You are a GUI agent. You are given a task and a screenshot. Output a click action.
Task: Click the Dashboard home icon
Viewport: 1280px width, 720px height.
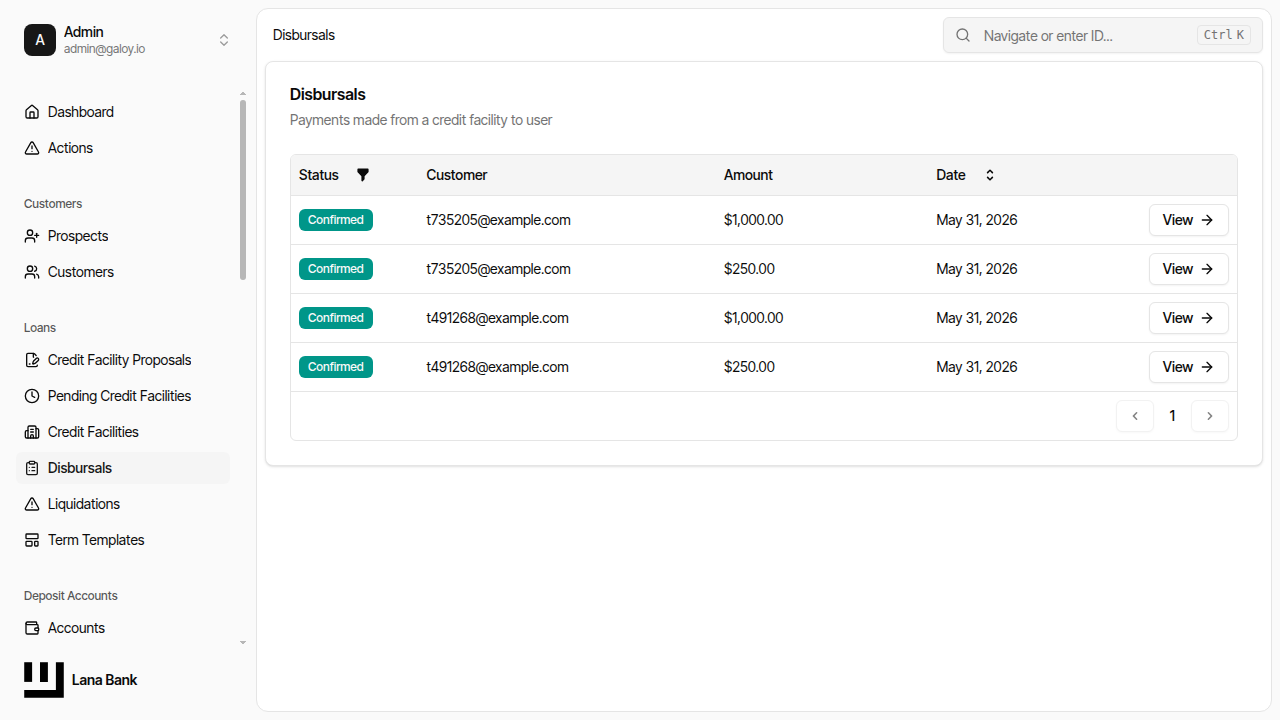[x=32, y=112]
